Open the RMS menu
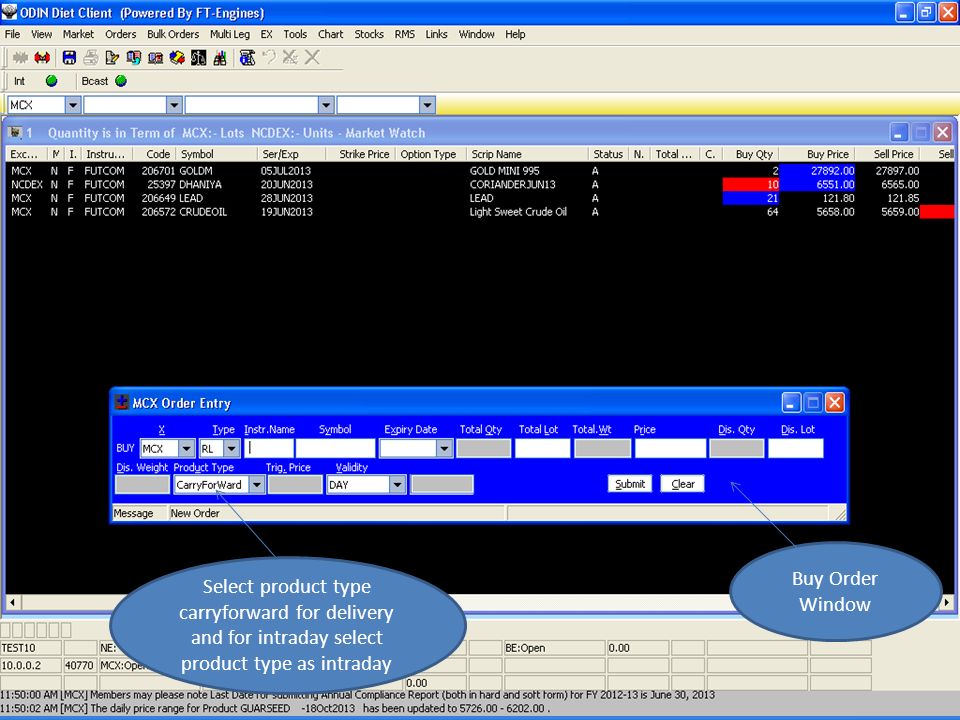Image resolution: width=960 pixels, height=720 pixels. coord(405,34)
